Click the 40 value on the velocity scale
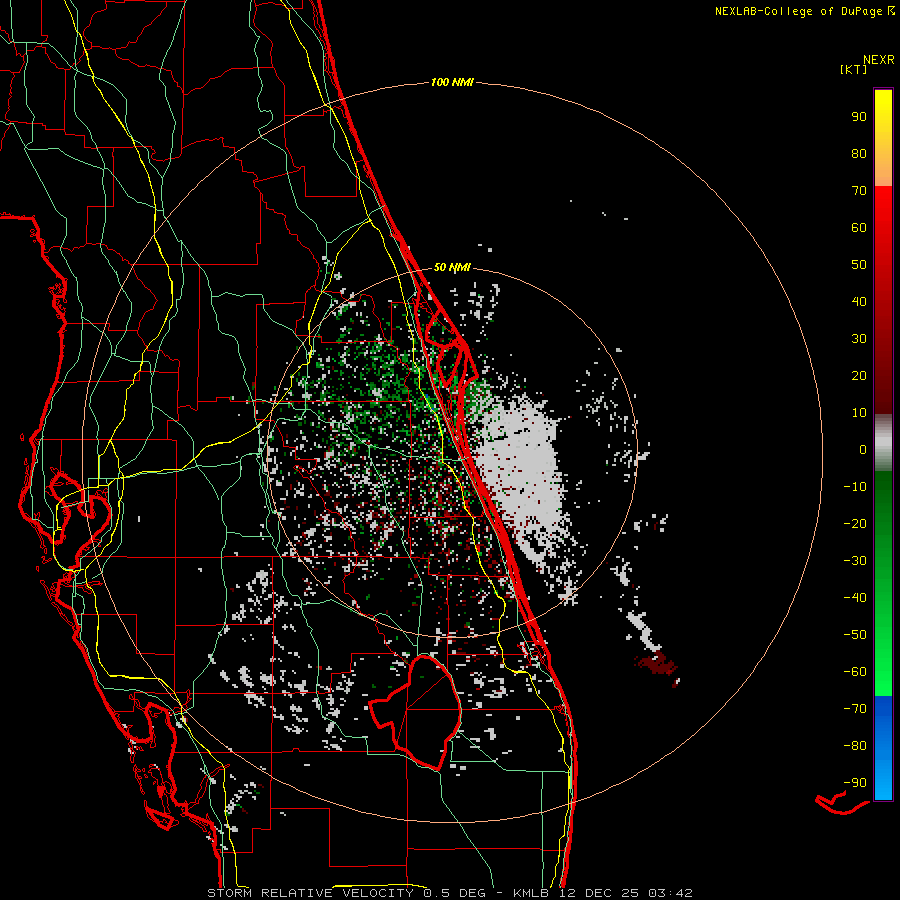900x900 pixels. [x=859, y=302]
